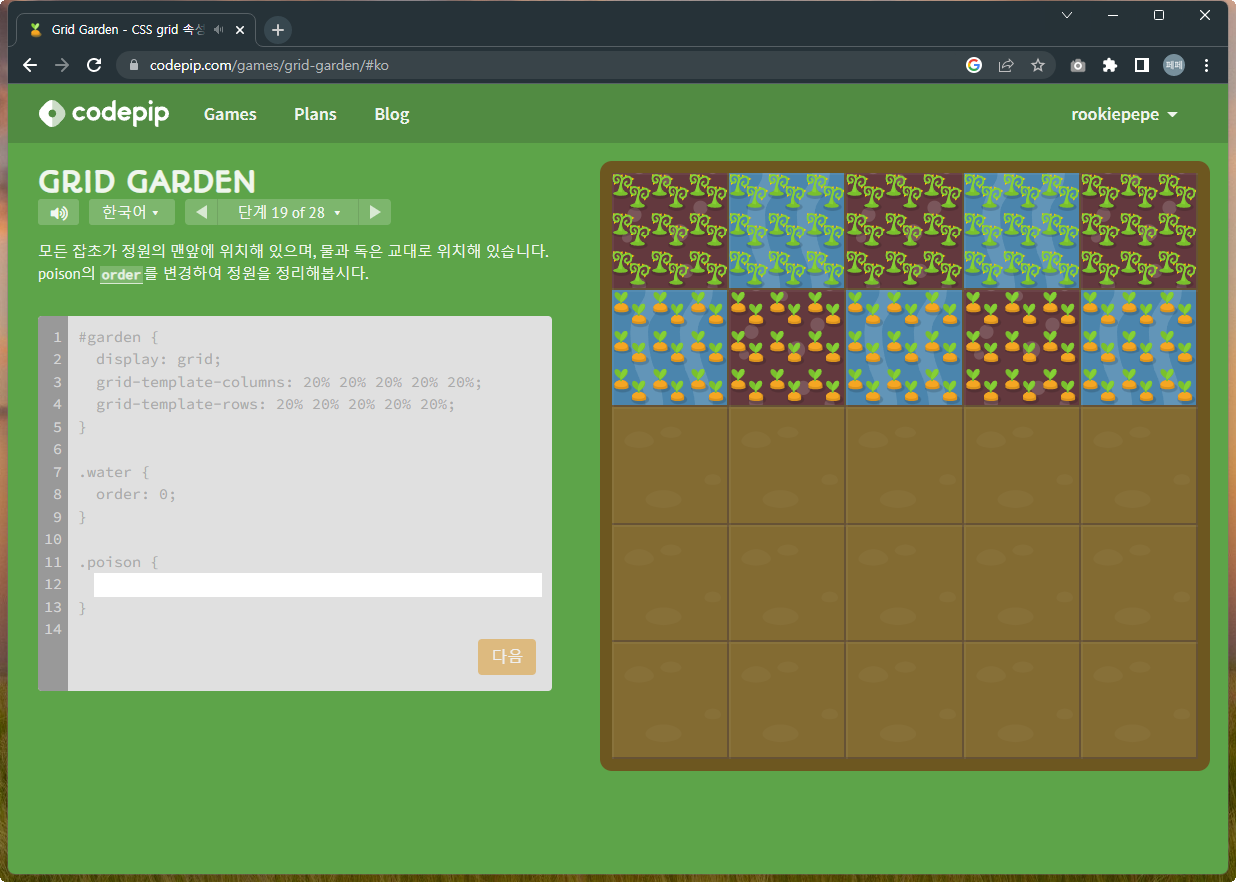
Task: Bookmark this page with star icon
Action: (1038, 65)
